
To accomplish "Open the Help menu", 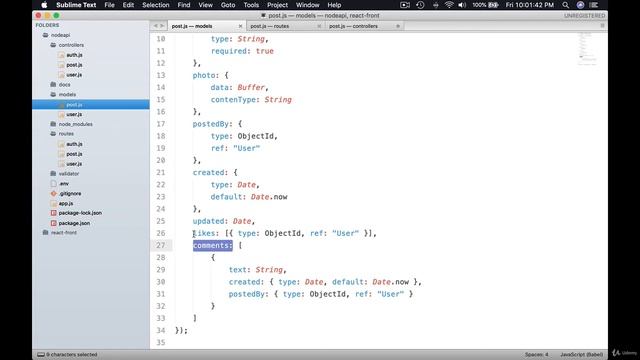I will pyautogui.click(x=334, y=5).
